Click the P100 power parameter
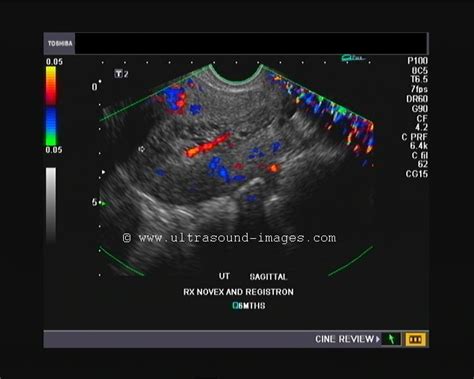The height and width of the screenshot is (379, 474). (x=417, y=61)
